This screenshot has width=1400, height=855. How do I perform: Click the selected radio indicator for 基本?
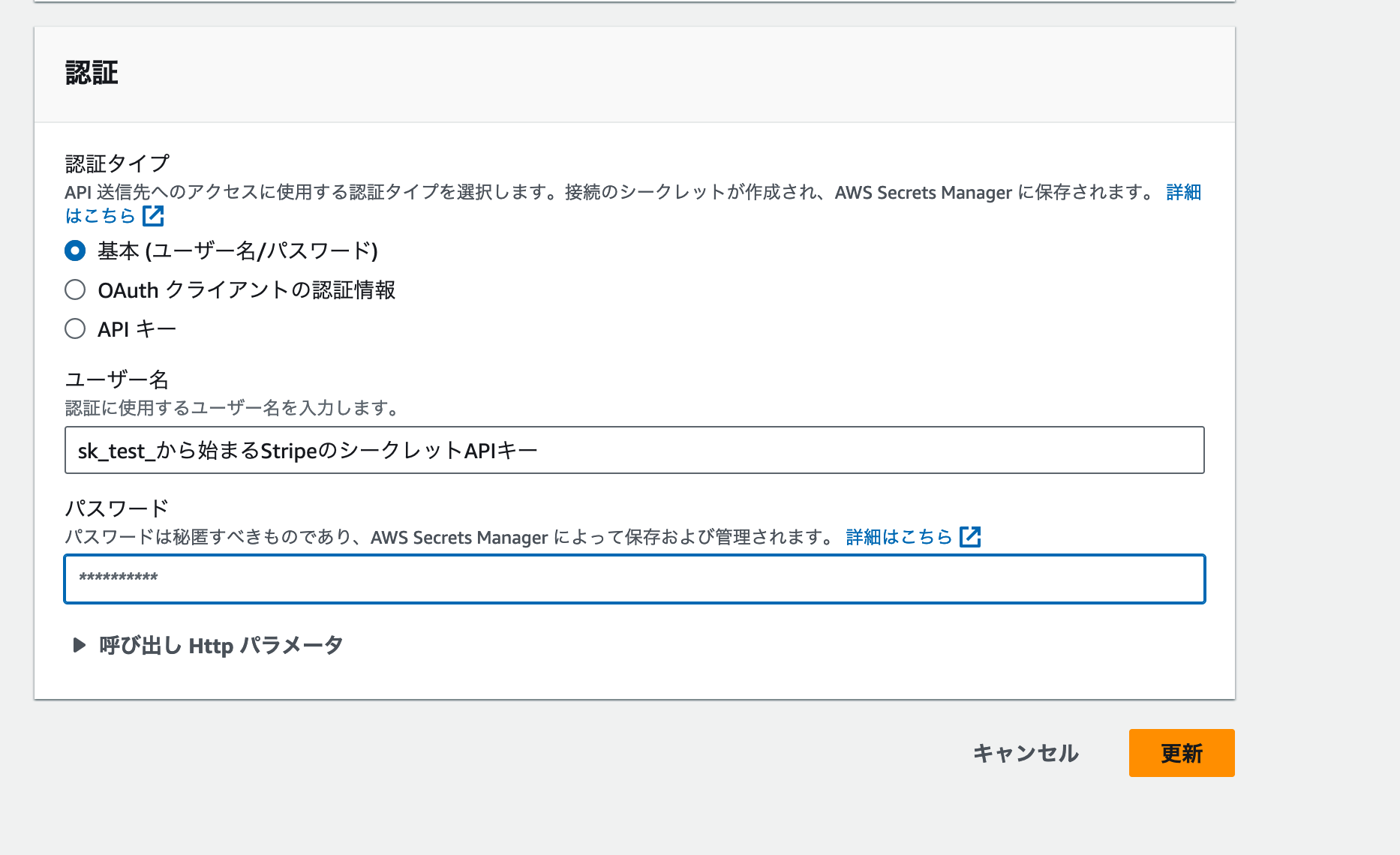click(x=75, y=252)
